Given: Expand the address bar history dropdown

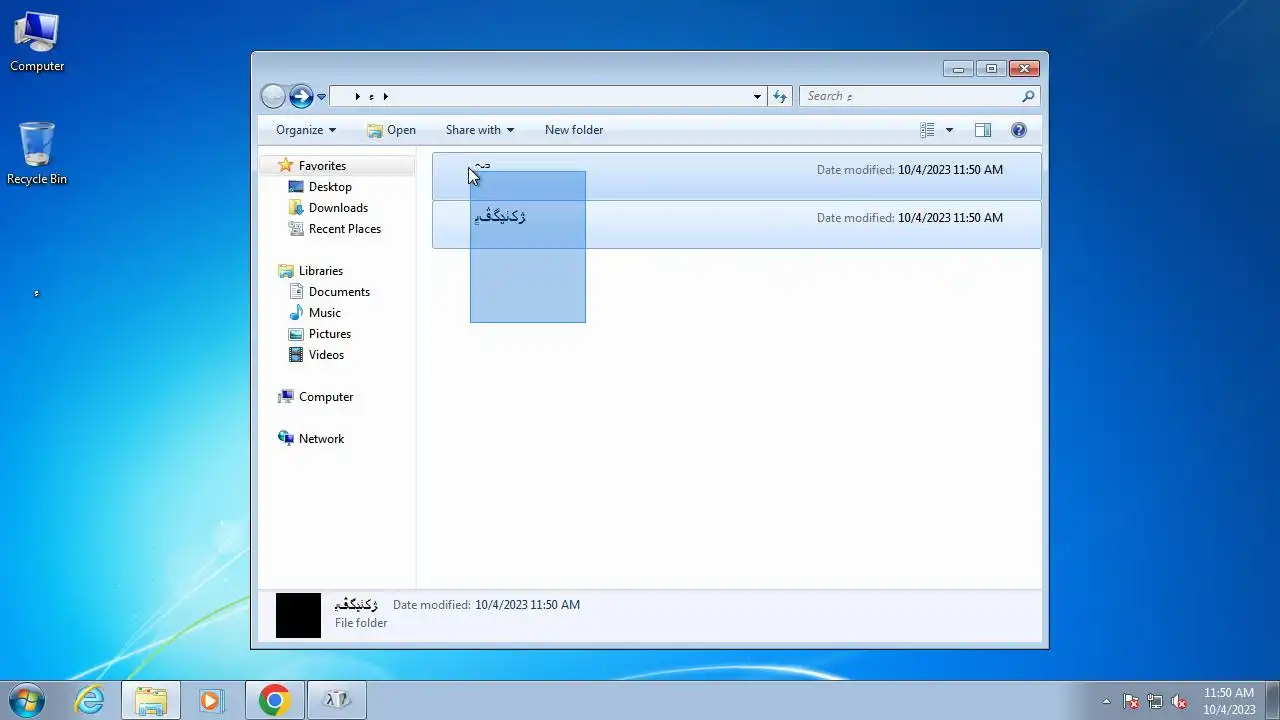Looking at the screenshot, I should pyautogui.click(x=757, y=96).
